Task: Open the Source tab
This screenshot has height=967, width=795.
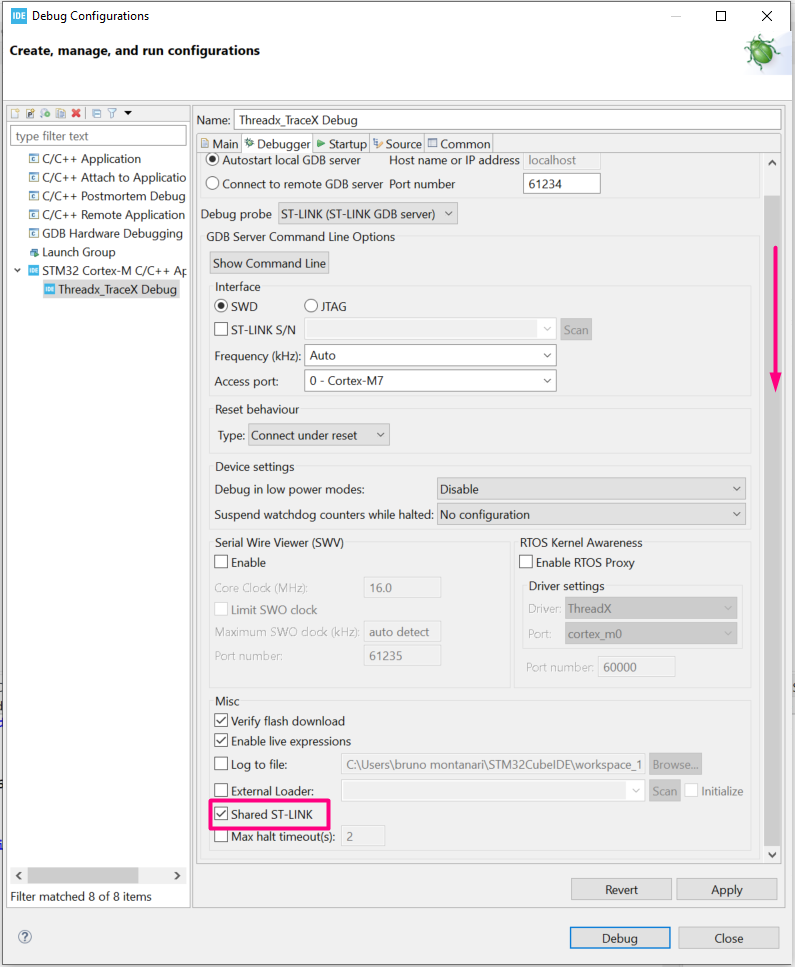Action: [x=397, y=144]
